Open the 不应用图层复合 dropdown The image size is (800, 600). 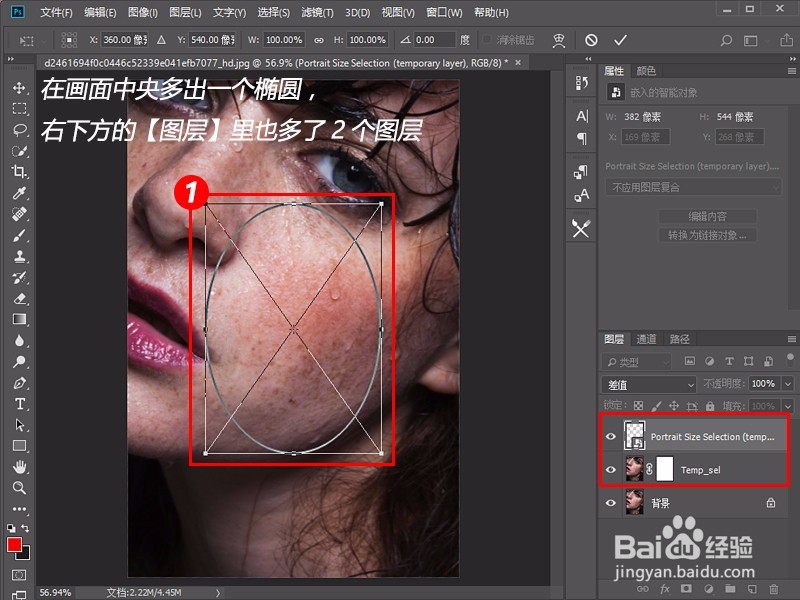(x=693, y=187)
